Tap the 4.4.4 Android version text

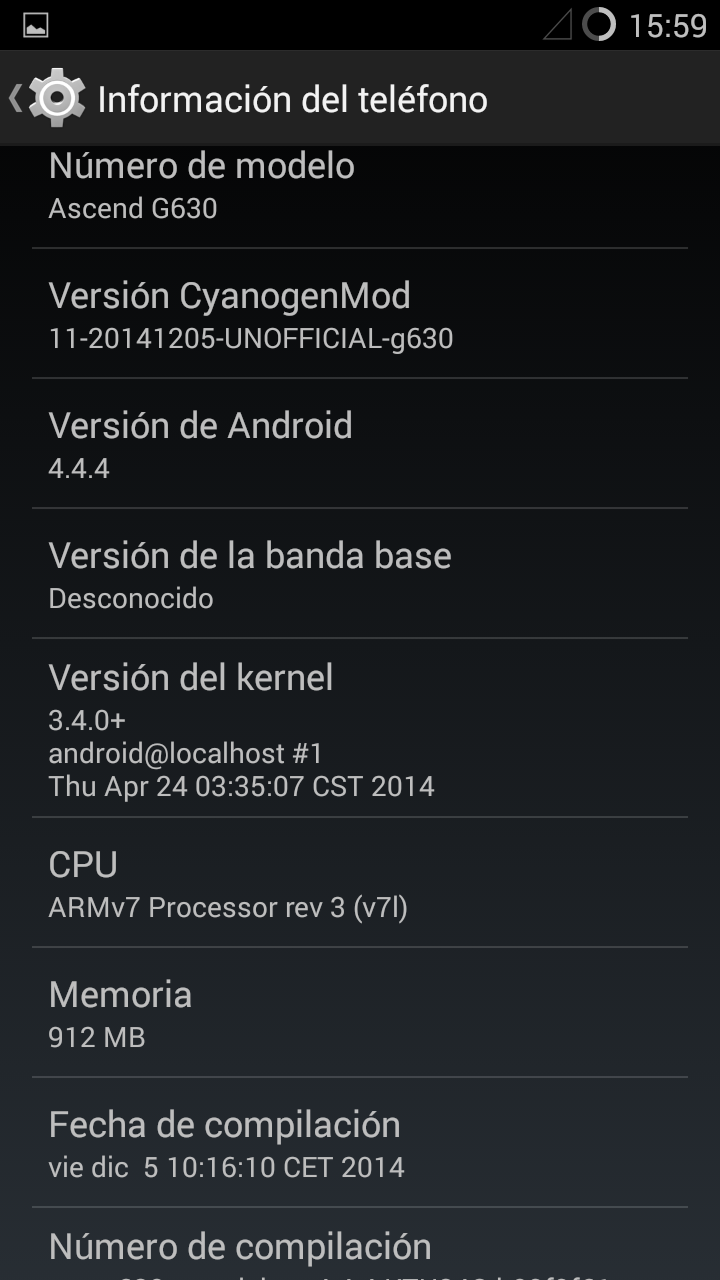79,468
